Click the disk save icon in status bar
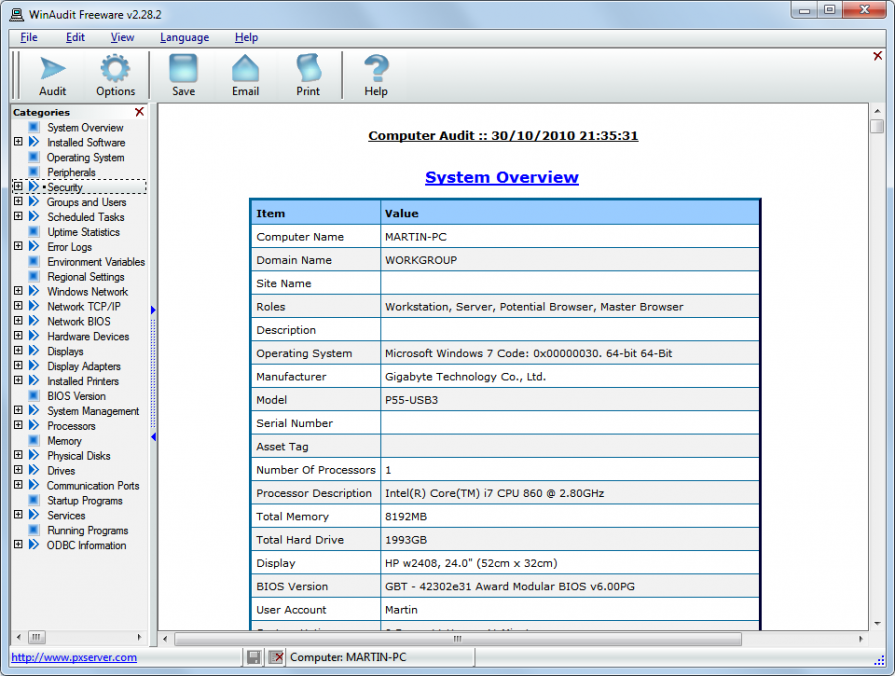This screenshot has height=676, width=895. 253,657
